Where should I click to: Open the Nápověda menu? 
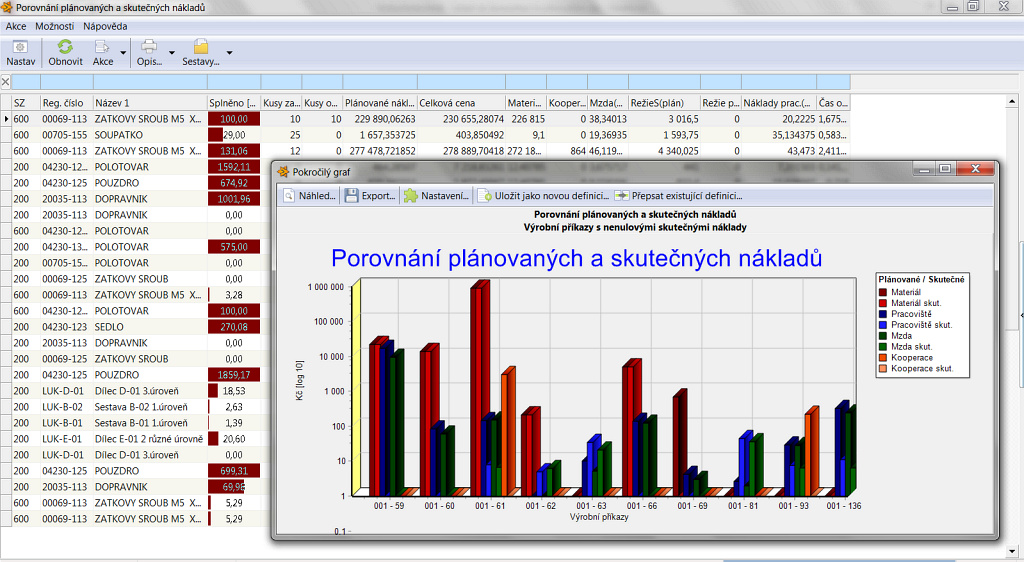coord(105,25)
